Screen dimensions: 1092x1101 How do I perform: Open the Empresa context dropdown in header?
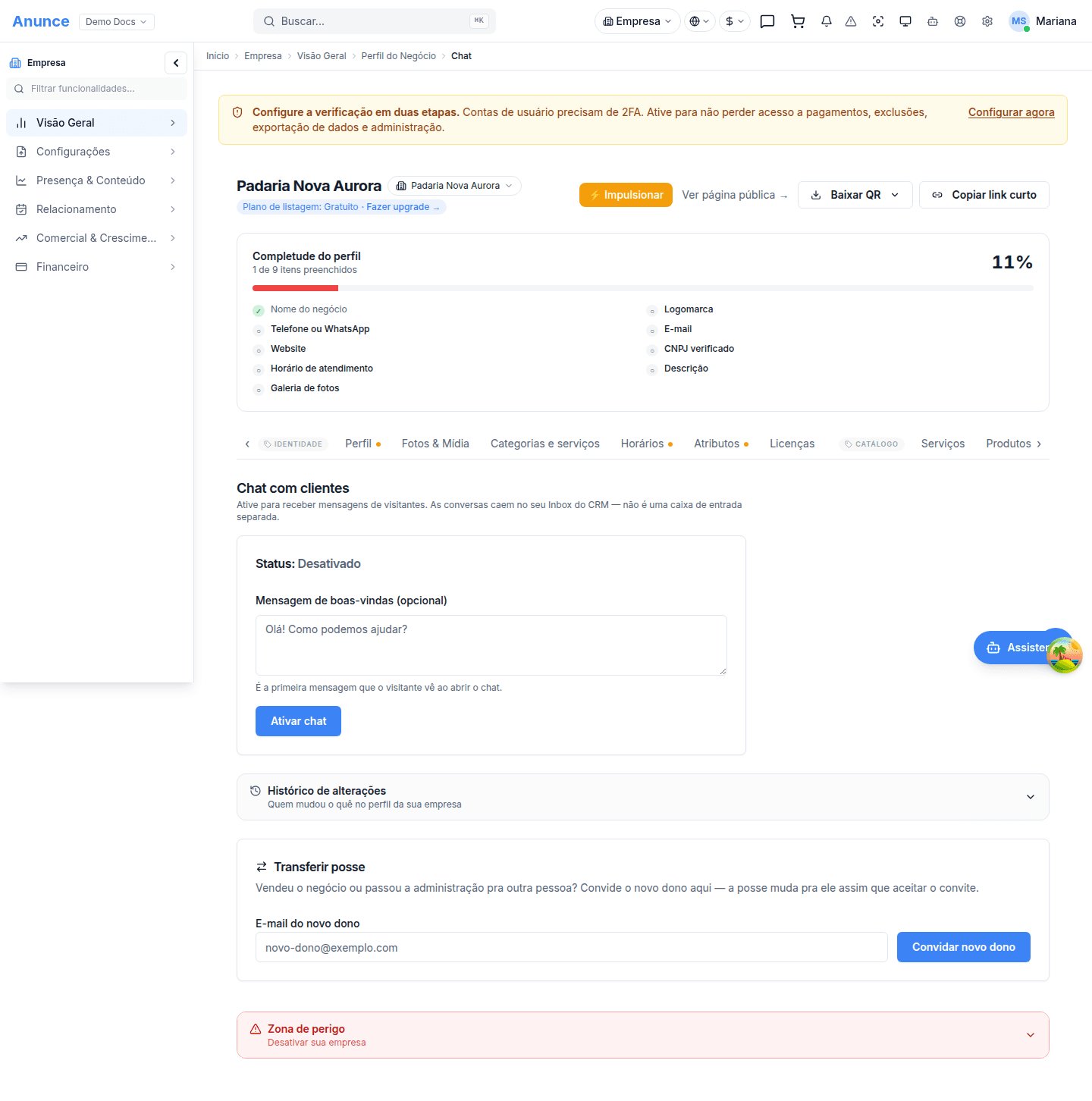[x=638, y=21]
